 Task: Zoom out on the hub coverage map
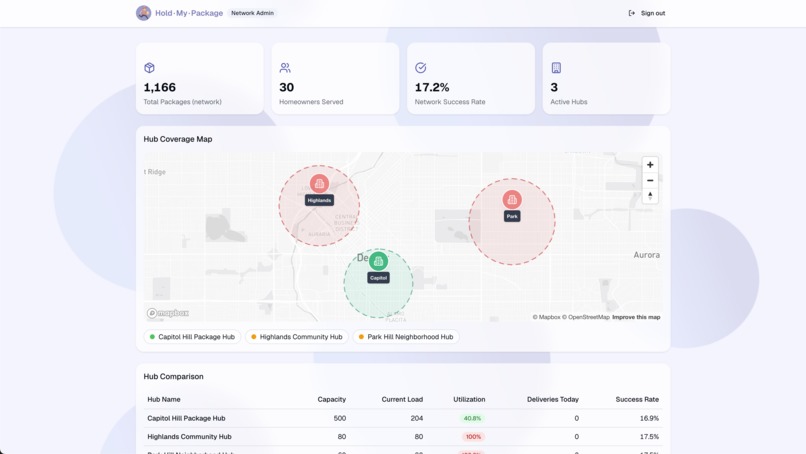click(x=650, y=180)
